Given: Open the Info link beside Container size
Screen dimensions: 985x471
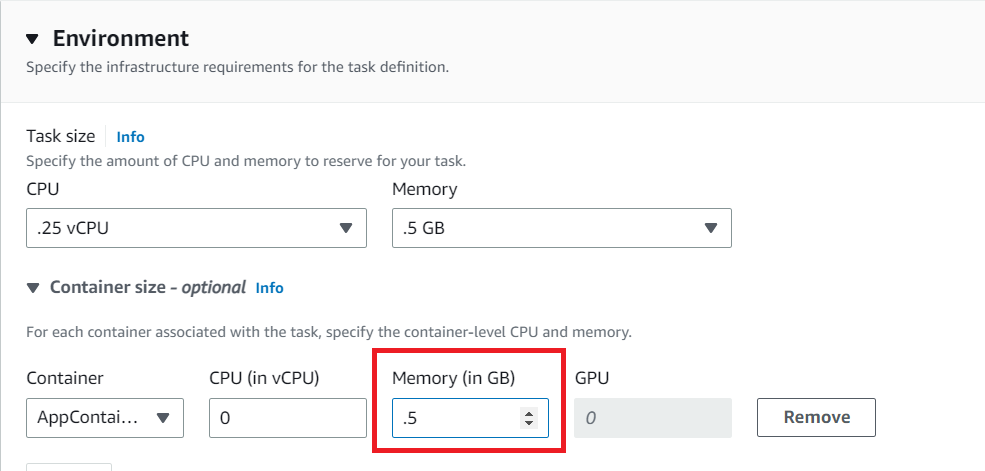Looking at the screenshot, I should coord(269,288).
